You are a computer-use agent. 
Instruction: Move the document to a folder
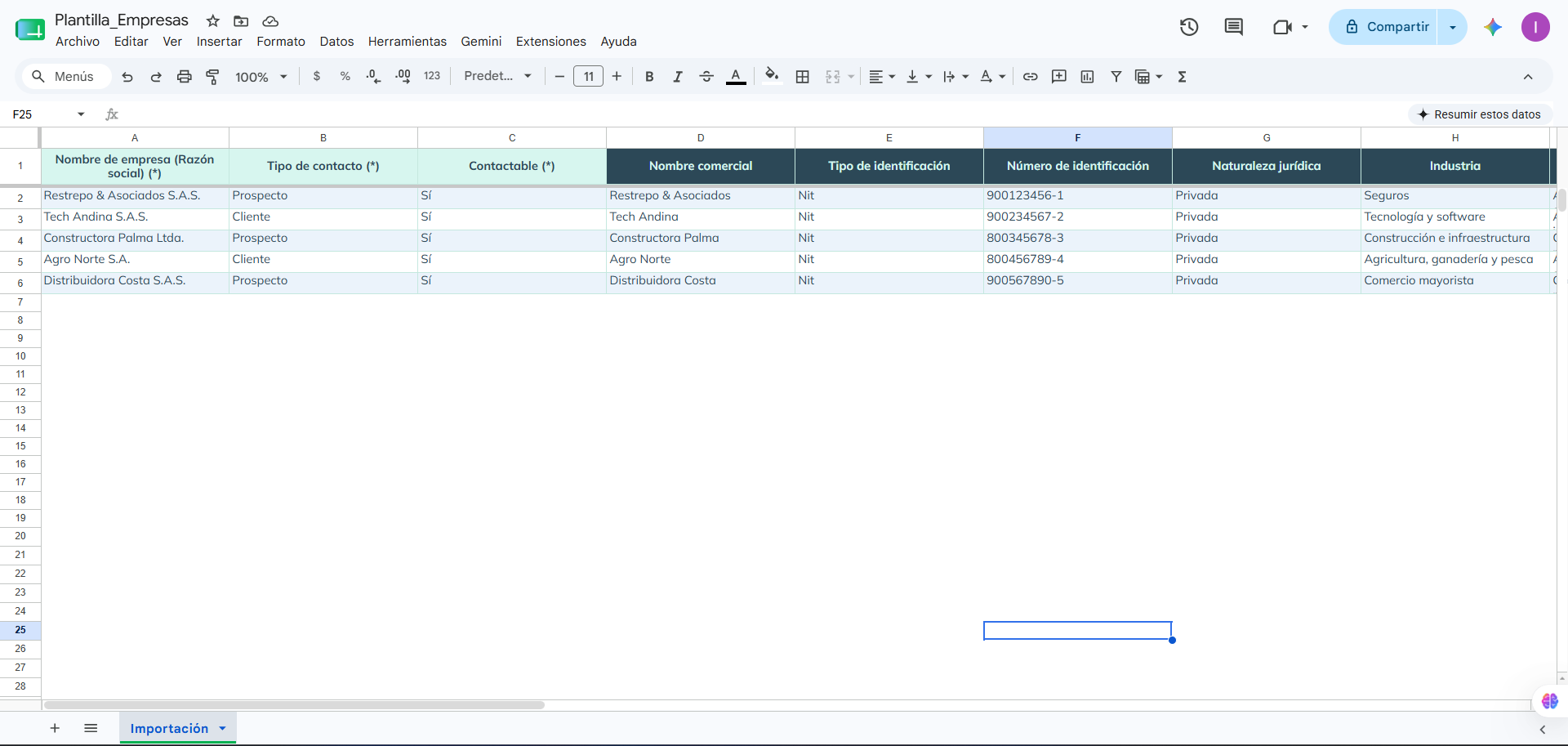241,21
